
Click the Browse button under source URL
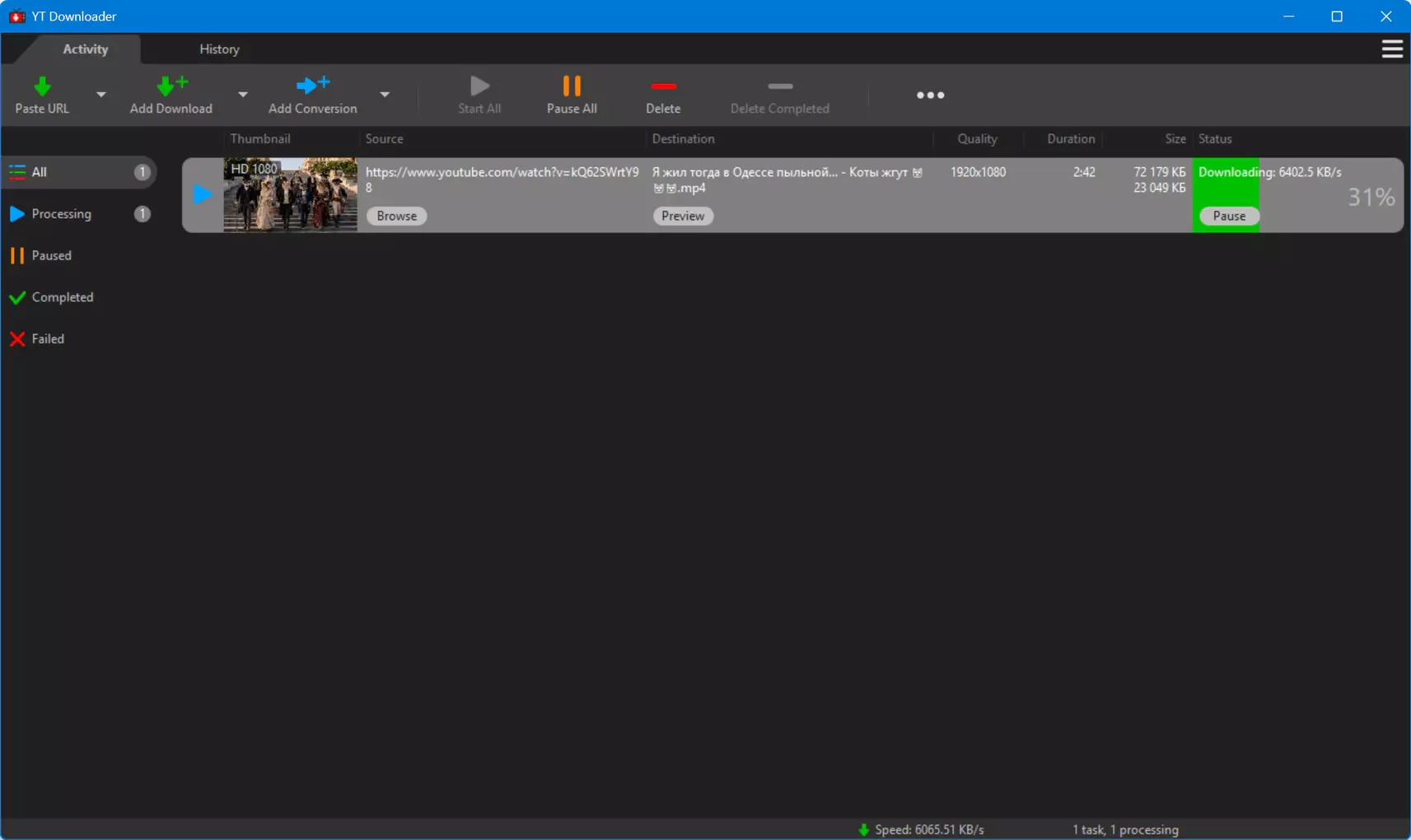click(396, 216)
